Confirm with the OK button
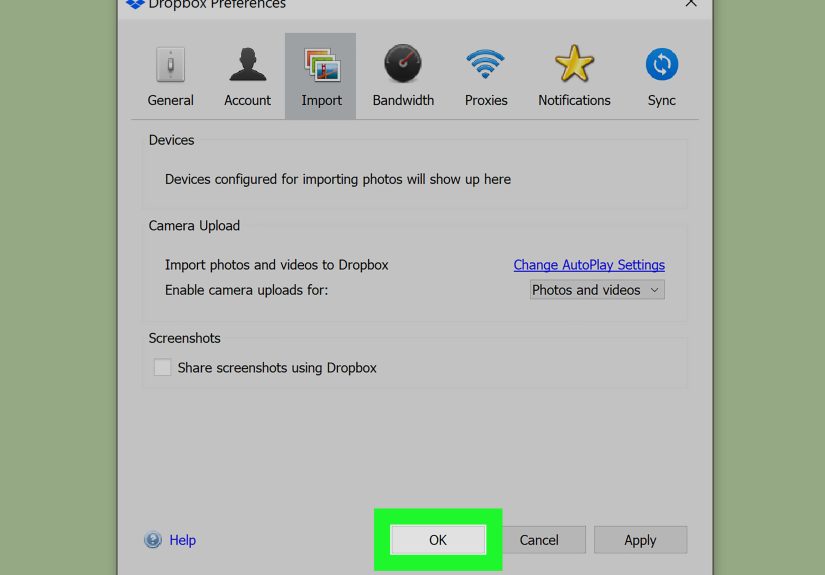Viewport: 825px width, 575px height. coord(438,540)
